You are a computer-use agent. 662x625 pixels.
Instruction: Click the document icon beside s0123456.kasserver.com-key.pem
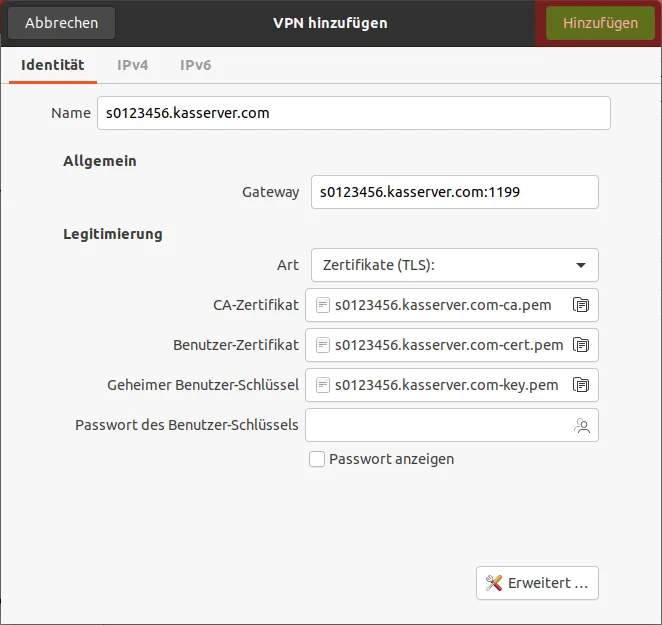point(323,385)
